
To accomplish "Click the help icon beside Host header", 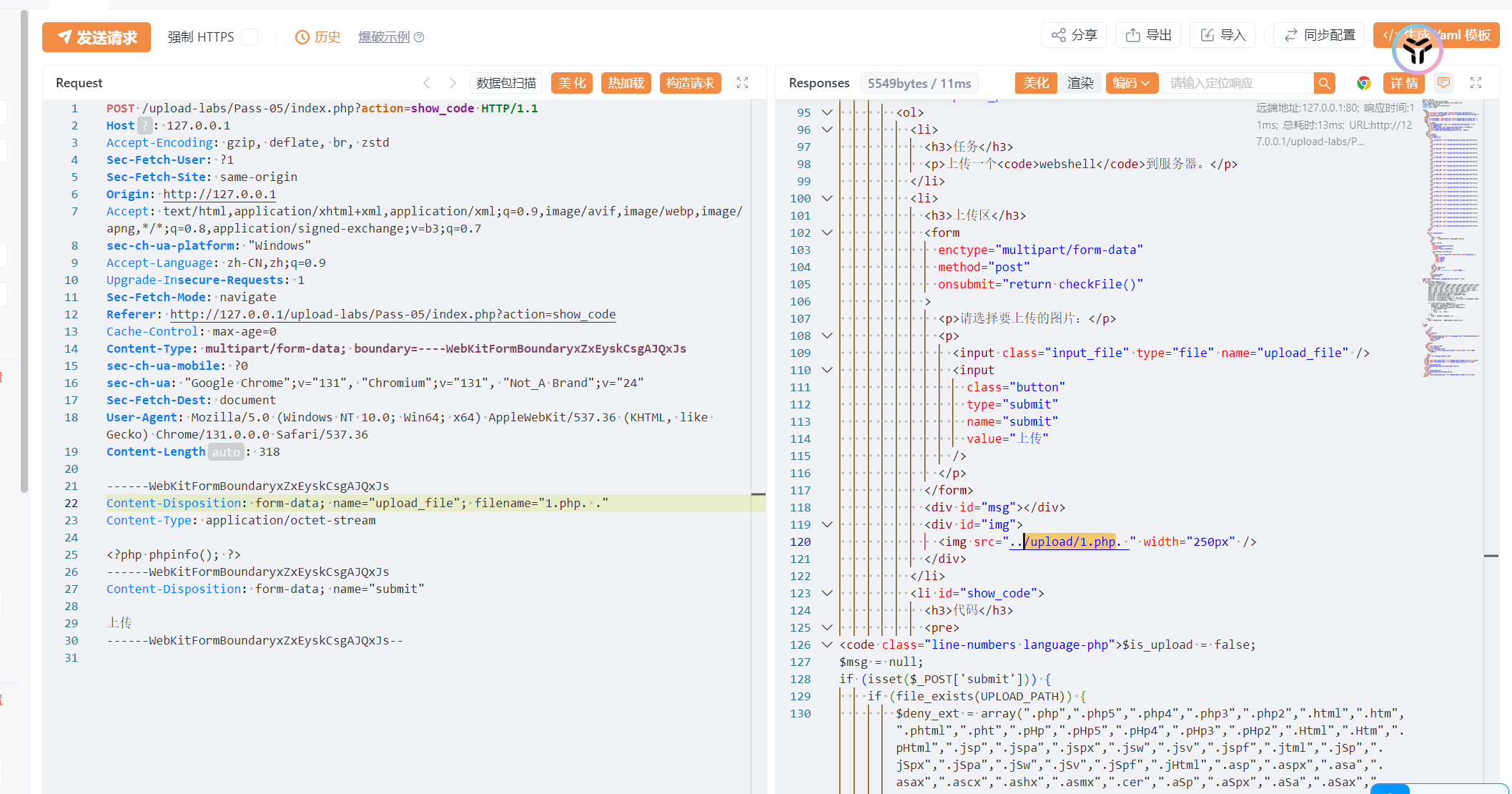I will [x=145, y=126].
